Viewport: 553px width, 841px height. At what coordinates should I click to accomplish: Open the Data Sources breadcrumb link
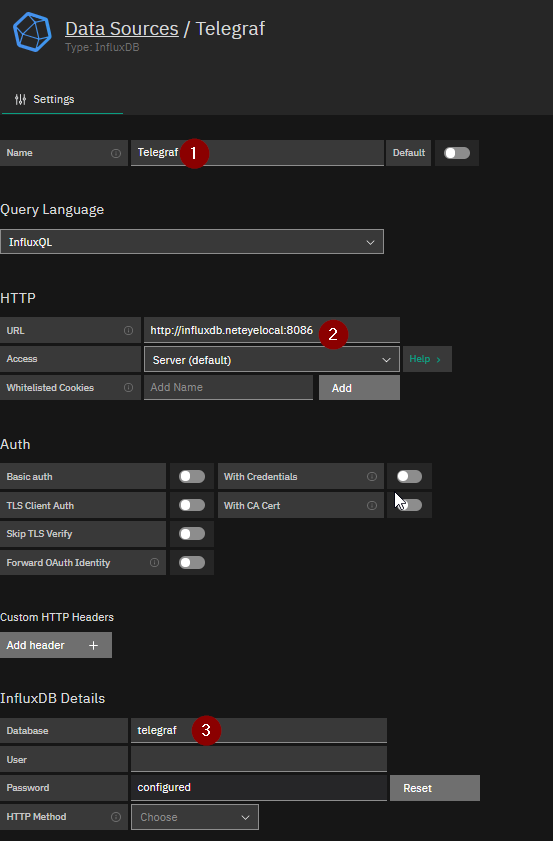coord(122,28)
